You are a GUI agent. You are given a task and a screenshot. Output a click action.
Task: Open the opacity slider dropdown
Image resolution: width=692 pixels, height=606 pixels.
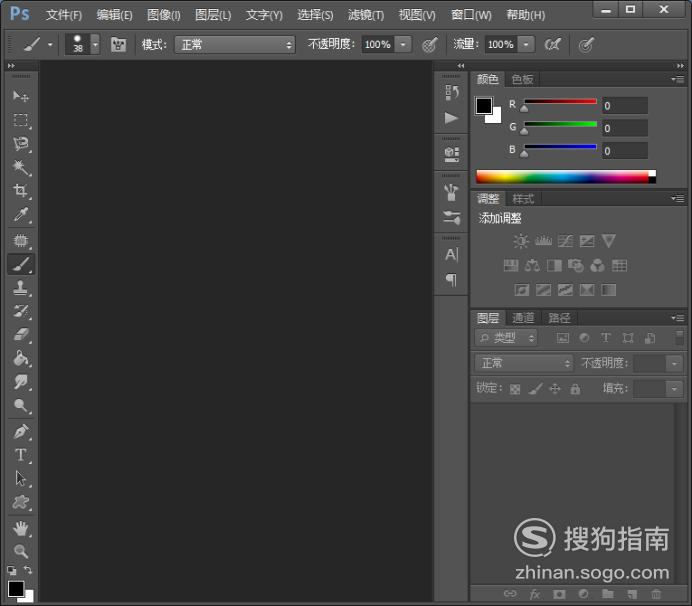403,45
